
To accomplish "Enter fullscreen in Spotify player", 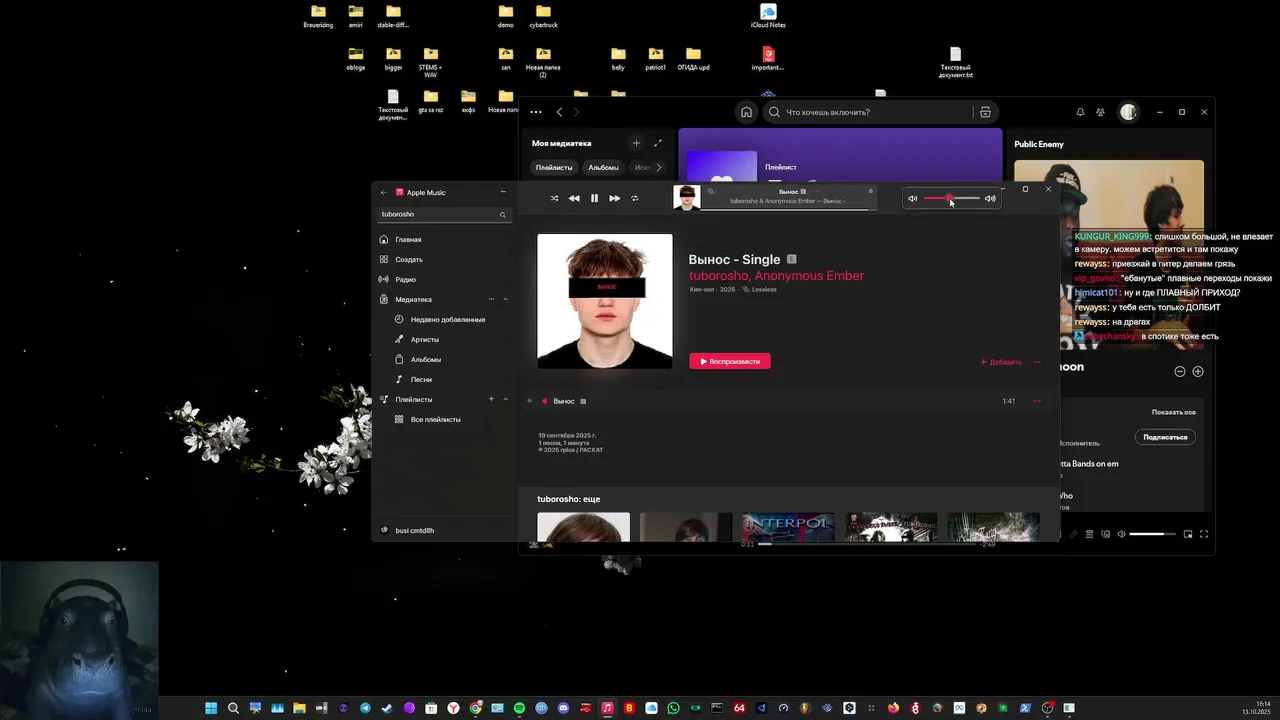I will pos(1204,534).
